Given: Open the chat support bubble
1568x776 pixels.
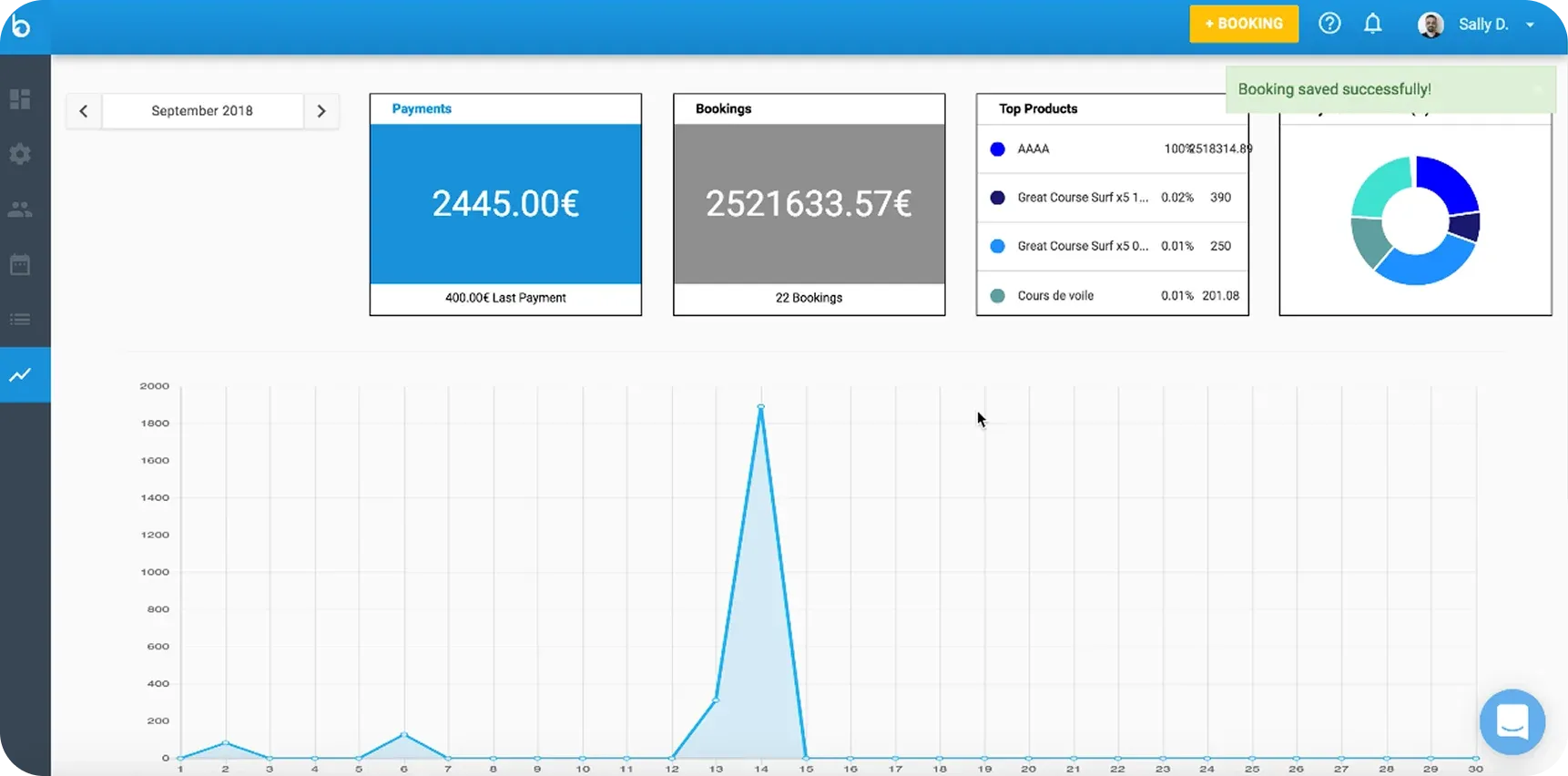Looking at the screenshot, I should coord(1512,722).
